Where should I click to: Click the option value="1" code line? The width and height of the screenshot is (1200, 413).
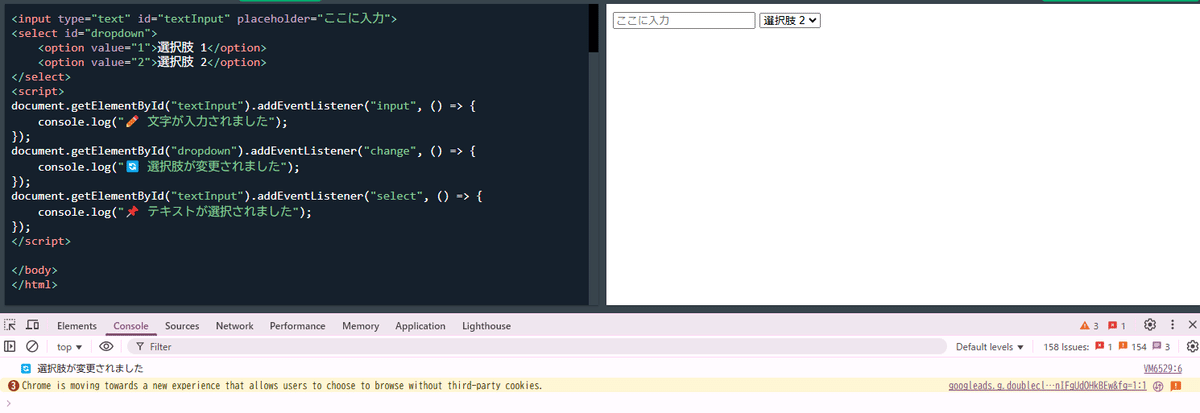click(x=152, y=47)
